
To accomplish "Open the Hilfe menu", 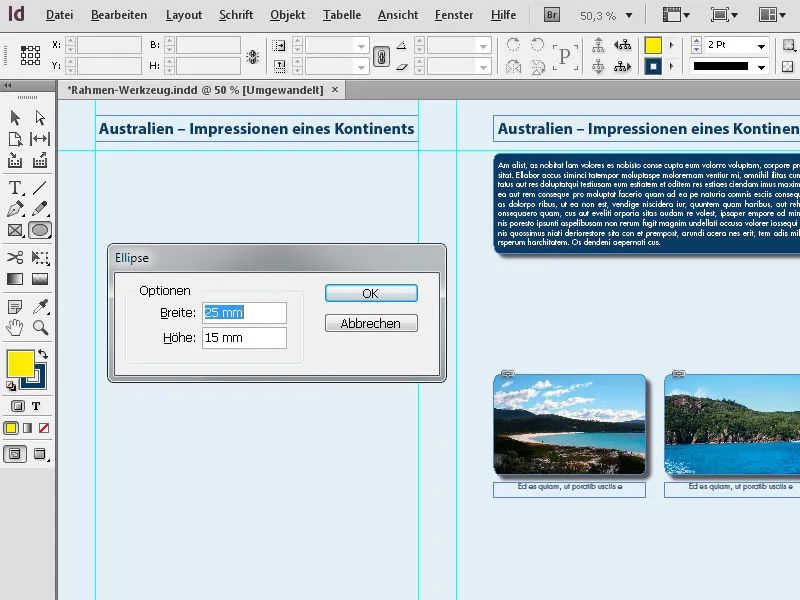I will [503, 15].
